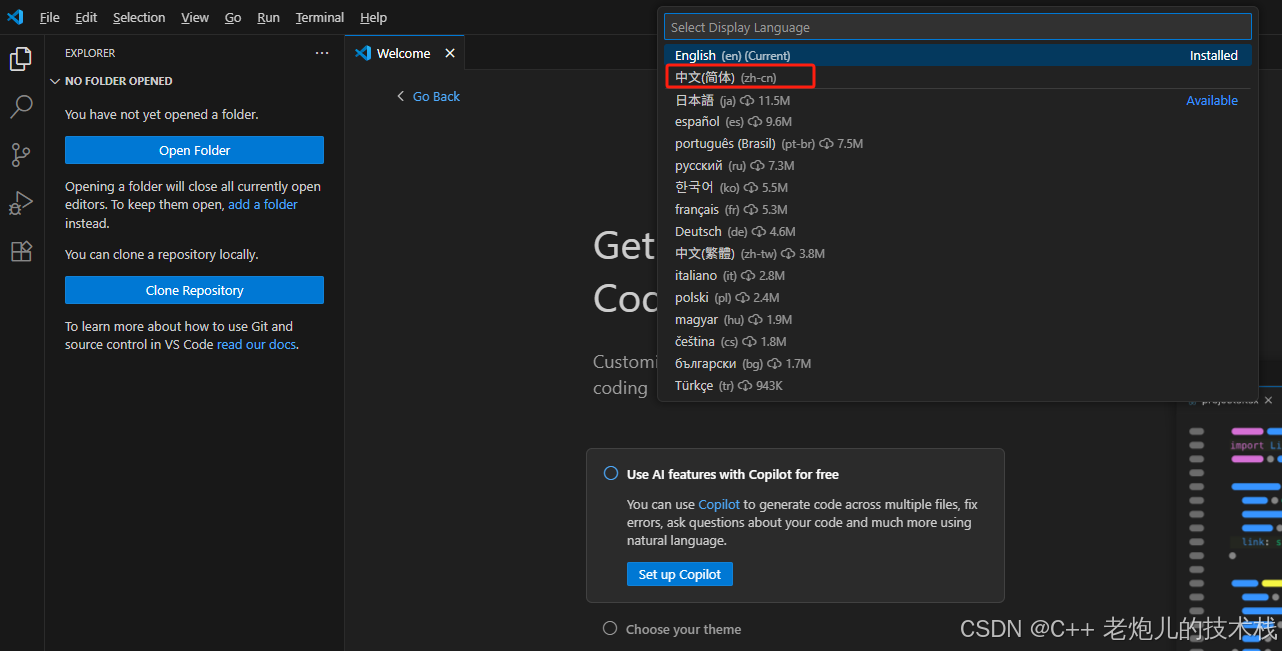Select 한국어 (ko) language

pyautogui.click(x=958, y=188)
